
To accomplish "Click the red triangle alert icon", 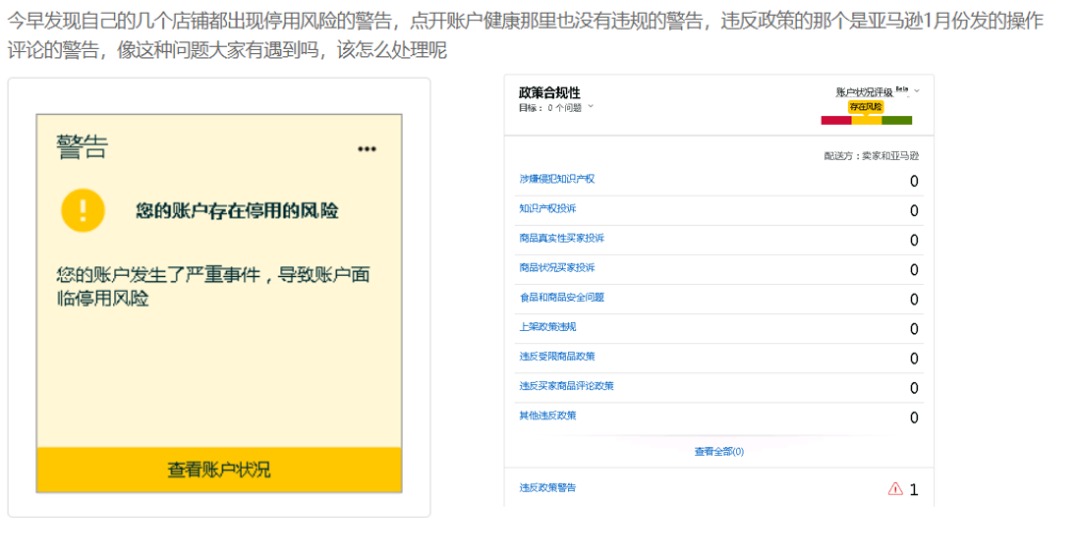I will (895, 489).
